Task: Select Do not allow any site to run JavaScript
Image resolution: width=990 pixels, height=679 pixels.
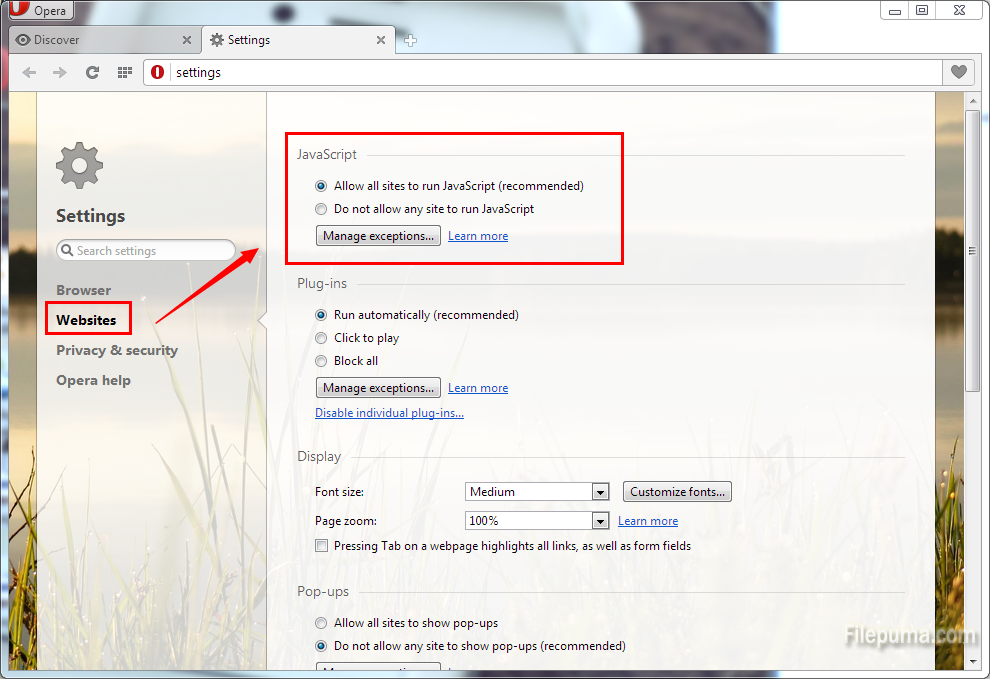Action: [x=321, y=209]
